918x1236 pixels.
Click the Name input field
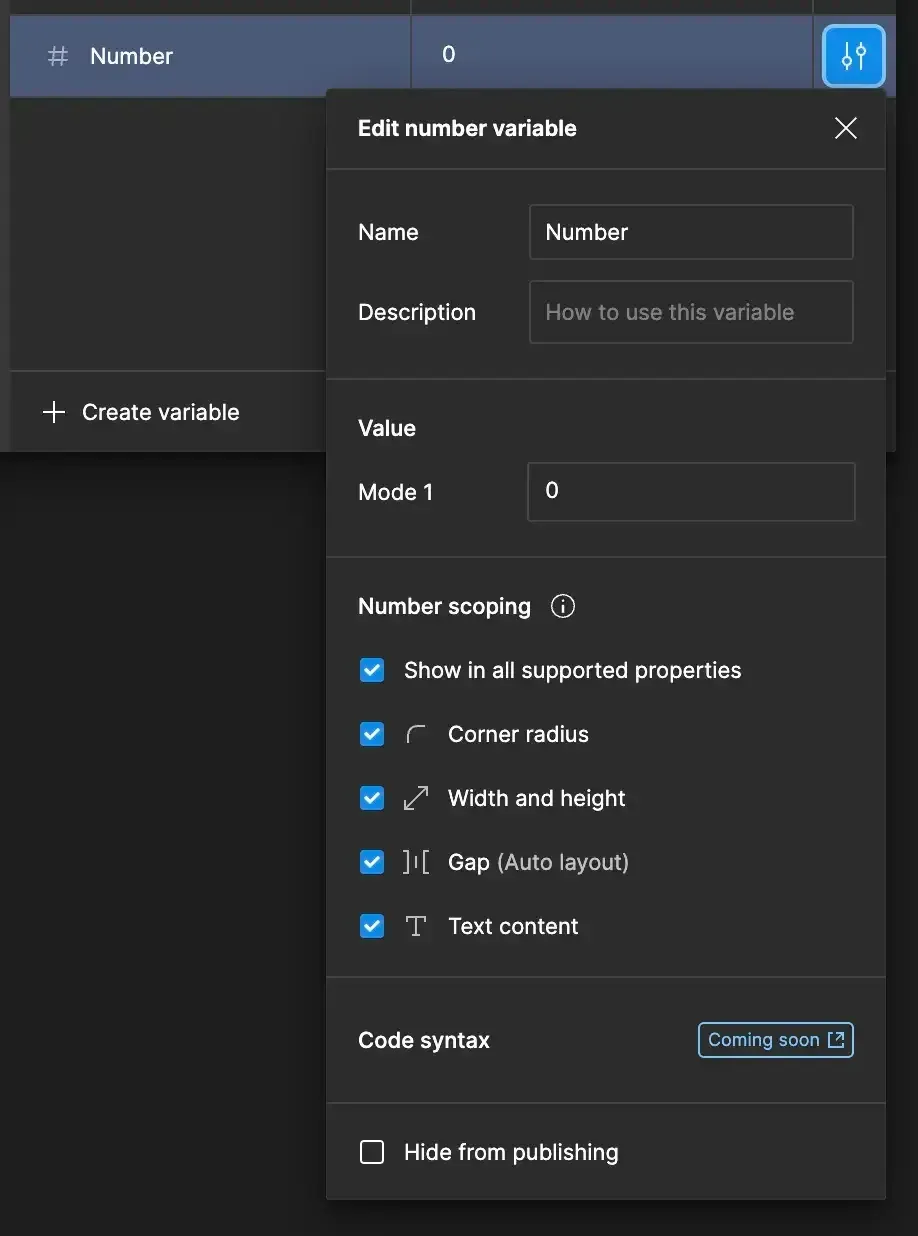coord(690,232)
